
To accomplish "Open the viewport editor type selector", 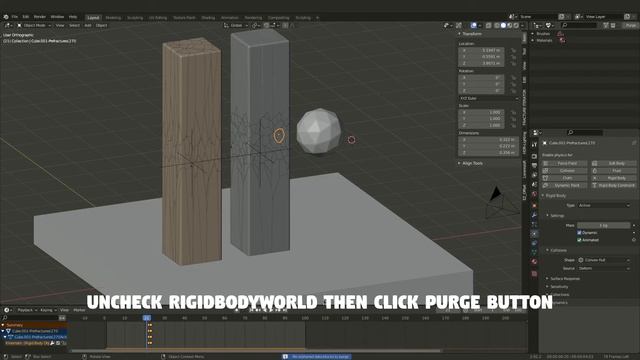I will [x=8, y=25].
